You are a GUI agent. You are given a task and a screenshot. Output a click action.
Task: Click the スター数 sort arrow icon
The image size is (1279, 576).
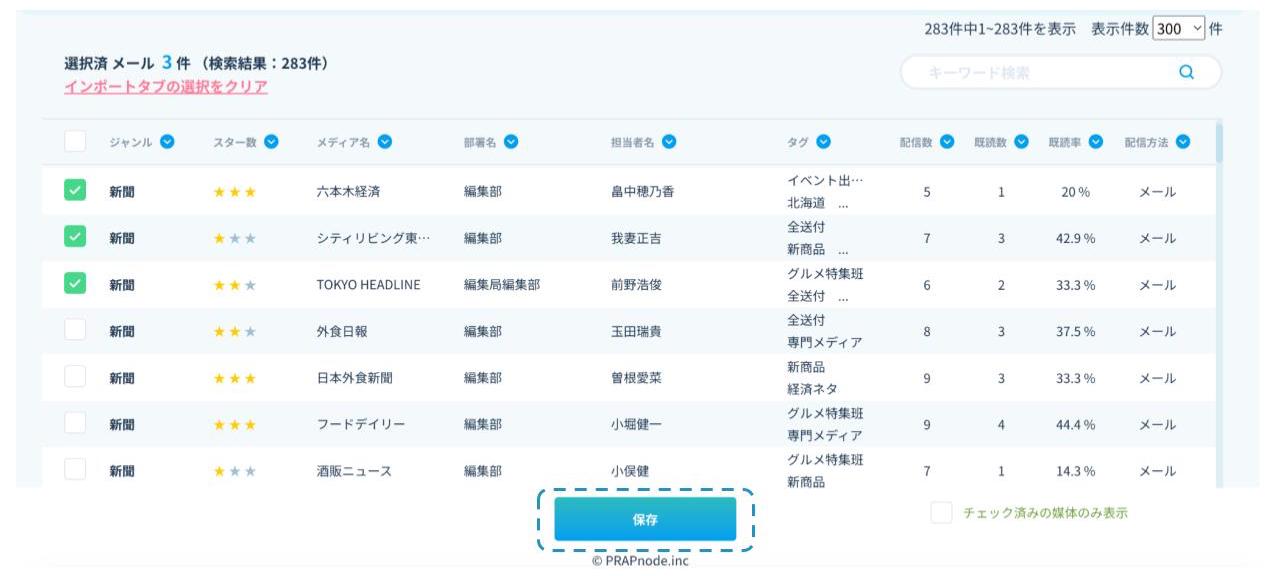click(271, 142)
